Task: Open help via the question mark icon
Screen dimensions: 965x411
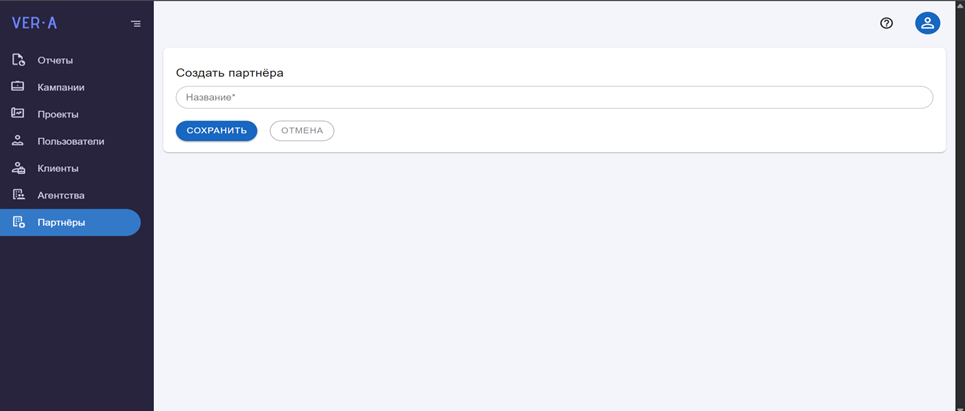Action: tap(886, 24)
